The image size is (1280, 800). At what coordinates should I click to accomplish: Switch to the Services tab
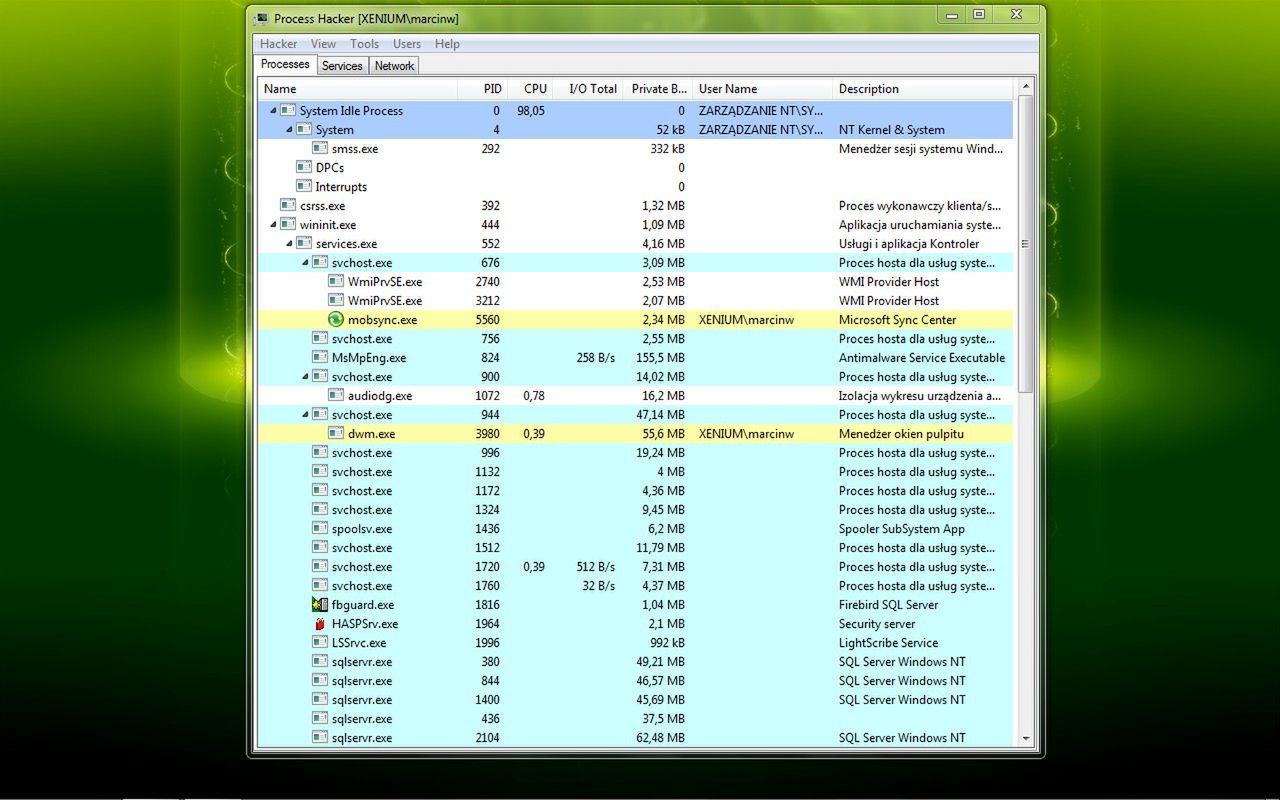tap(342, 66)
